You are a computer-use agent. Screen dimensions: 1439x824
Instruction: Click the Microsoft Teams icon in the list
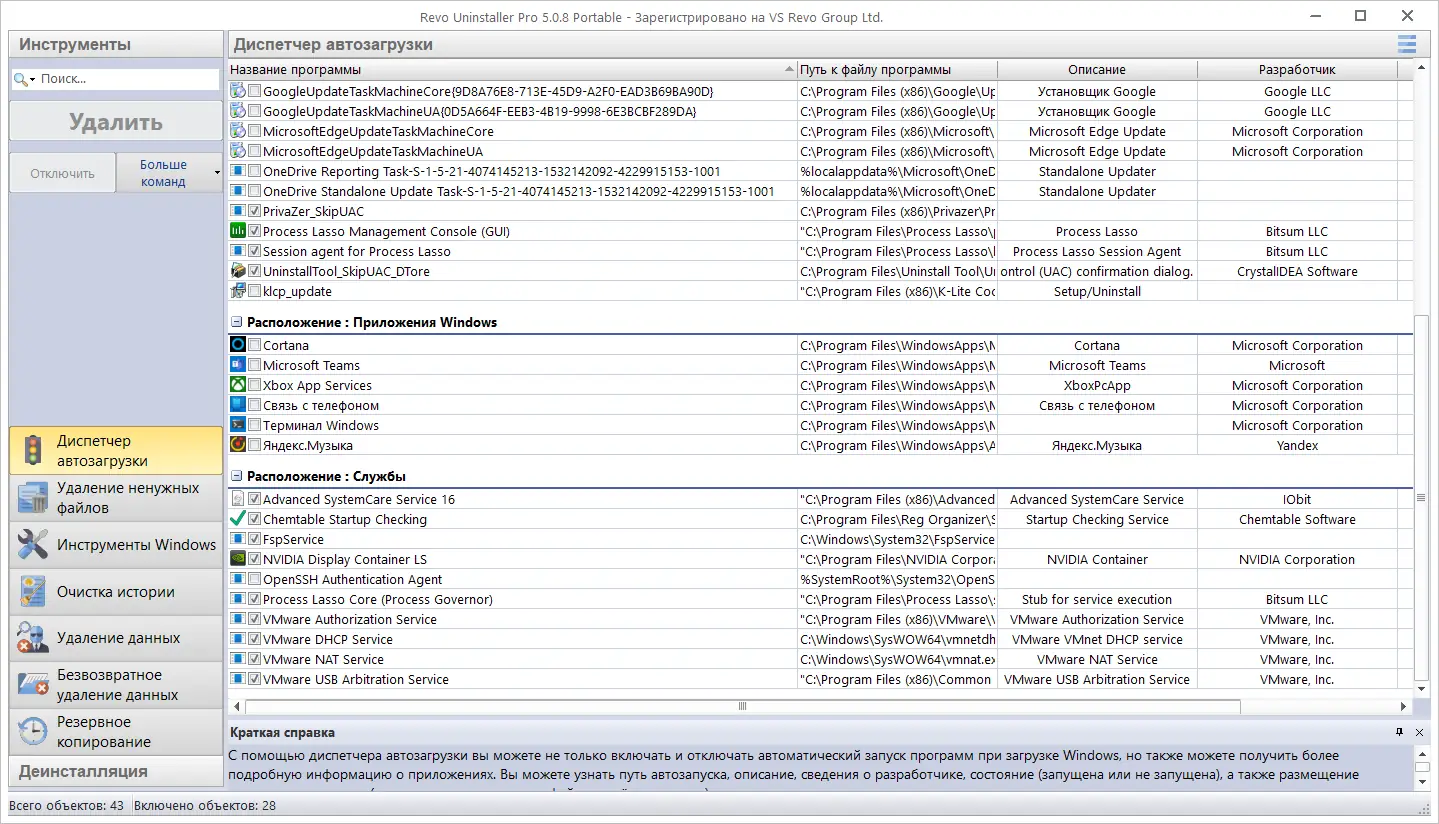pyautogui.click(x=238, y=365)
